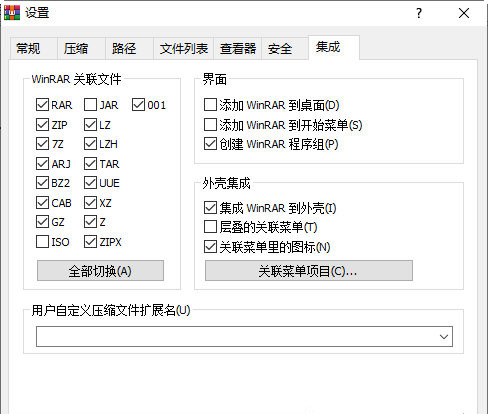
Task: Click the custom archive extension input field
Action: click(244, 337)
